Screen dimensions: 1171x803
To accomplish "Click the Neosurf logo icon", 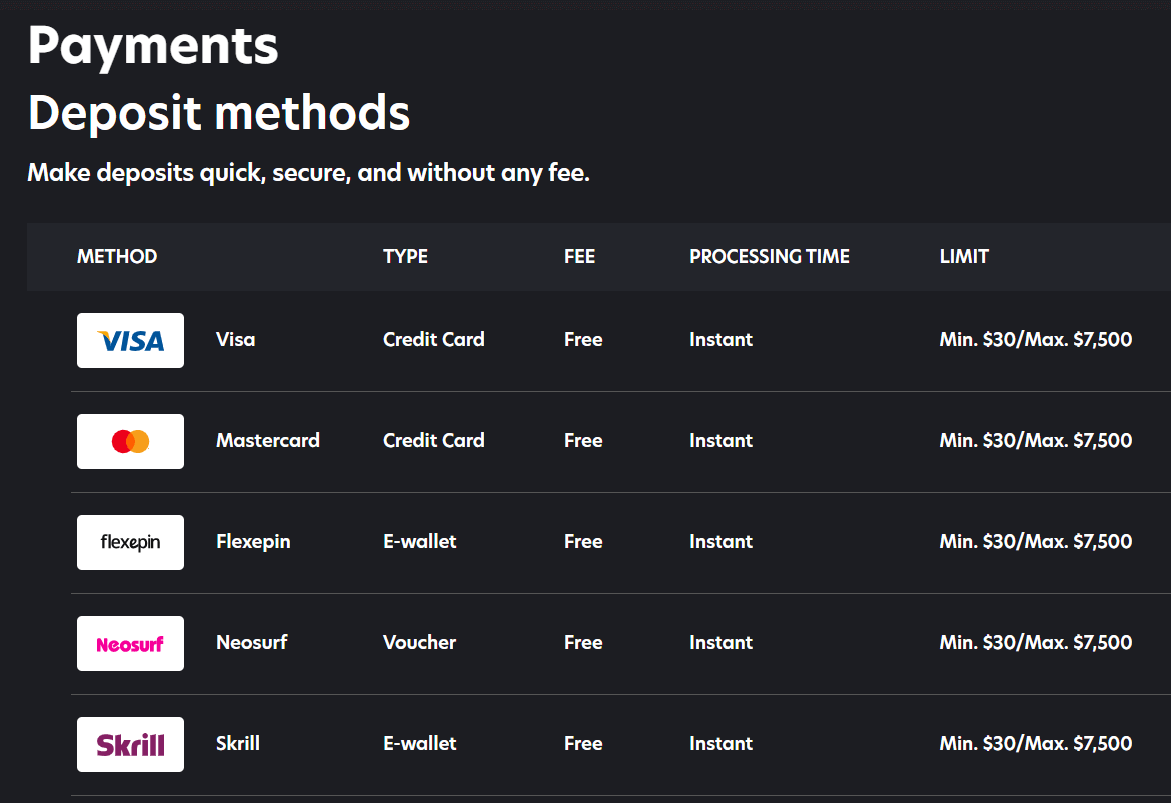I will [130, 643].
